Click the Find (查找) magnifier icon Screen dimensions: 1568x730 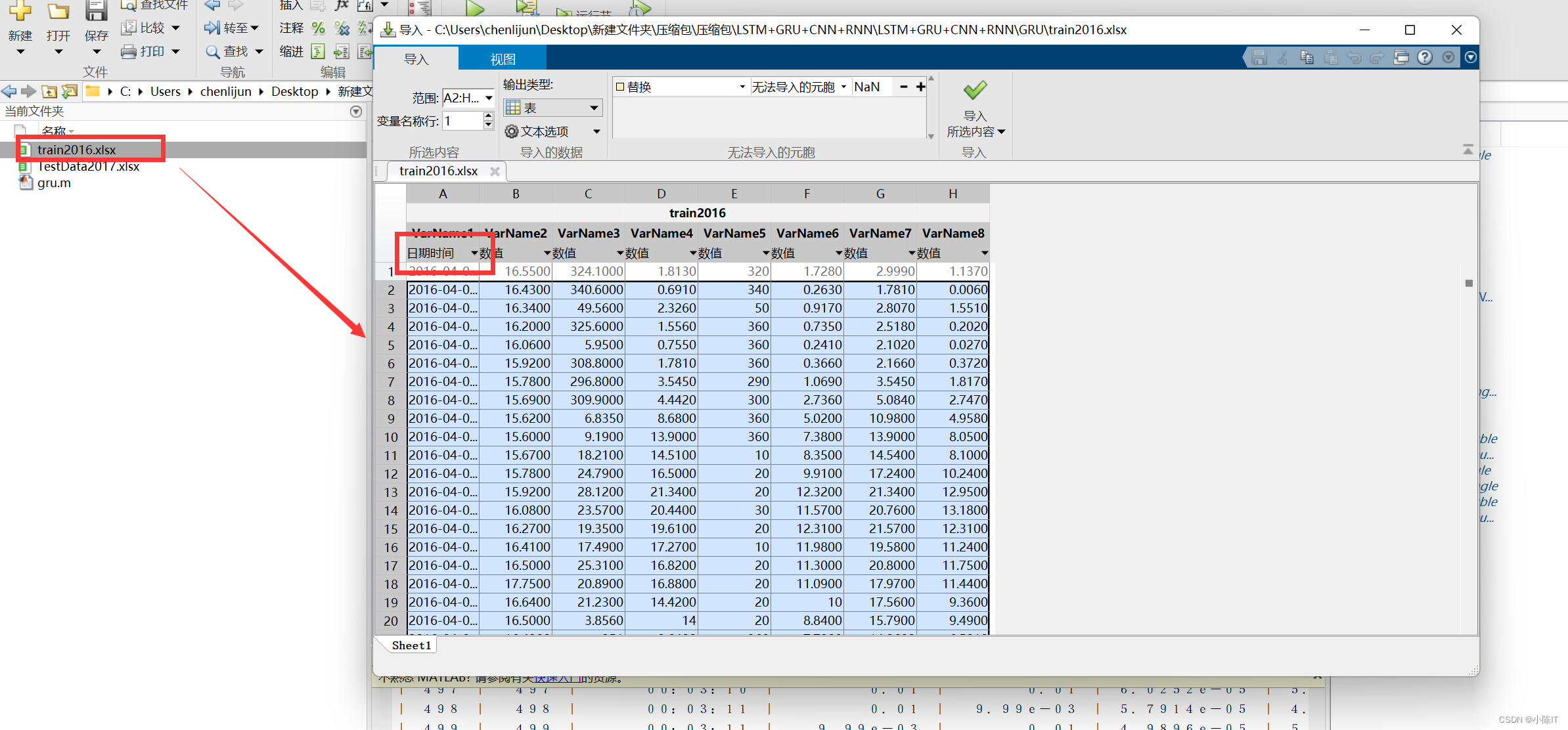click(212, 51)
